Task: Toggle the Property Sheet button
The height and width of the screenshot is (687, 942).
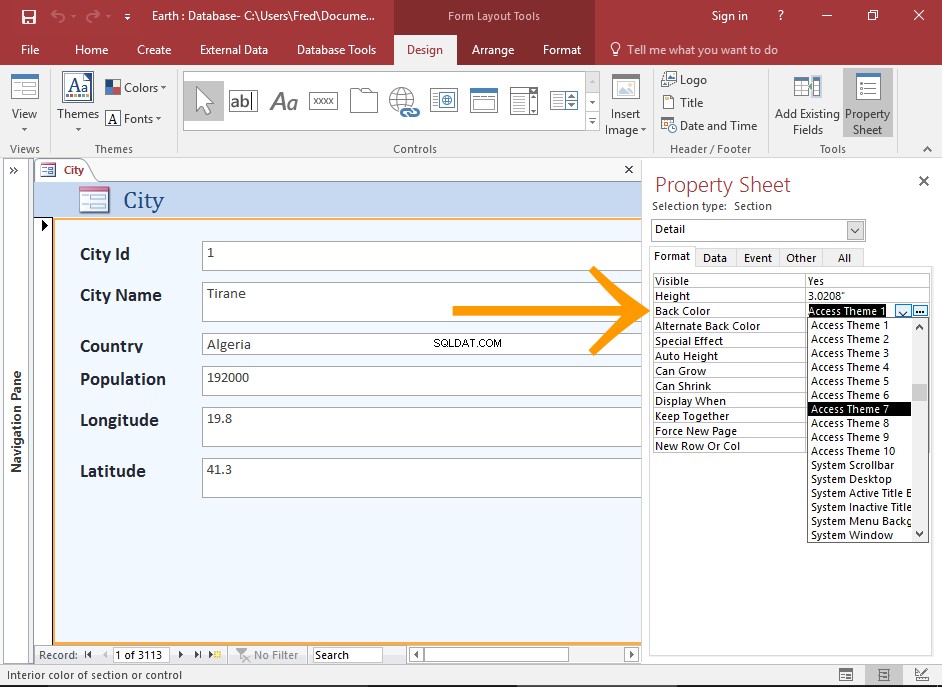Action: tap(867, 103)
